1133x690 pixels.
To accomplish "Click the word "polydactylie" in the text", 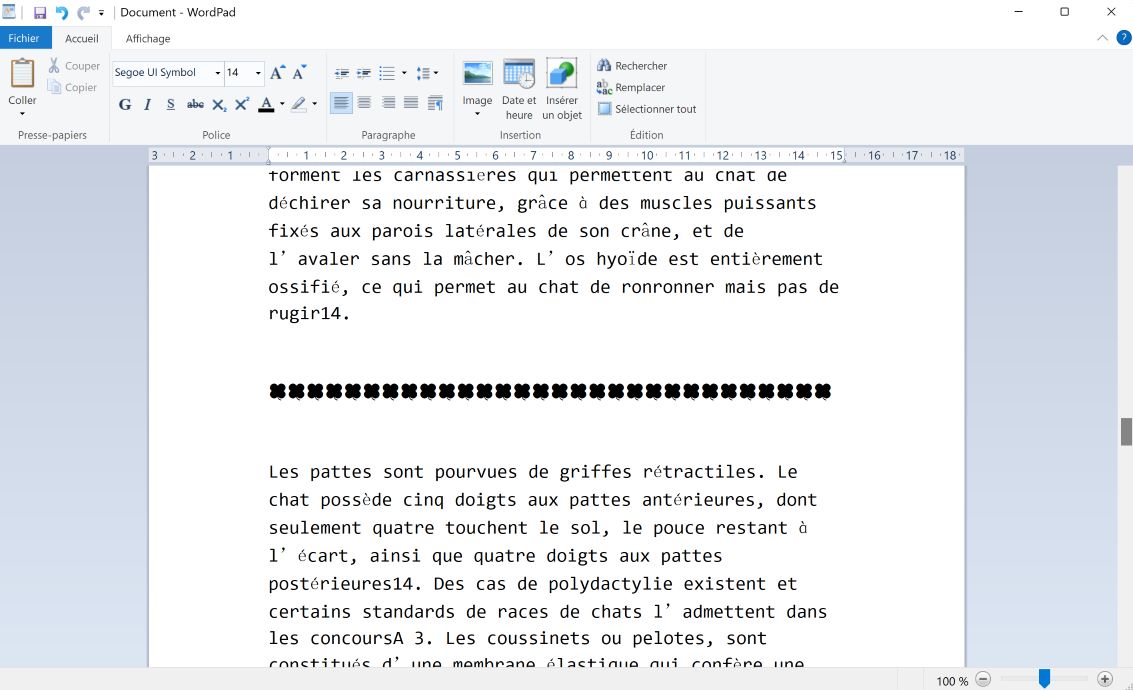I will point(611,584).
